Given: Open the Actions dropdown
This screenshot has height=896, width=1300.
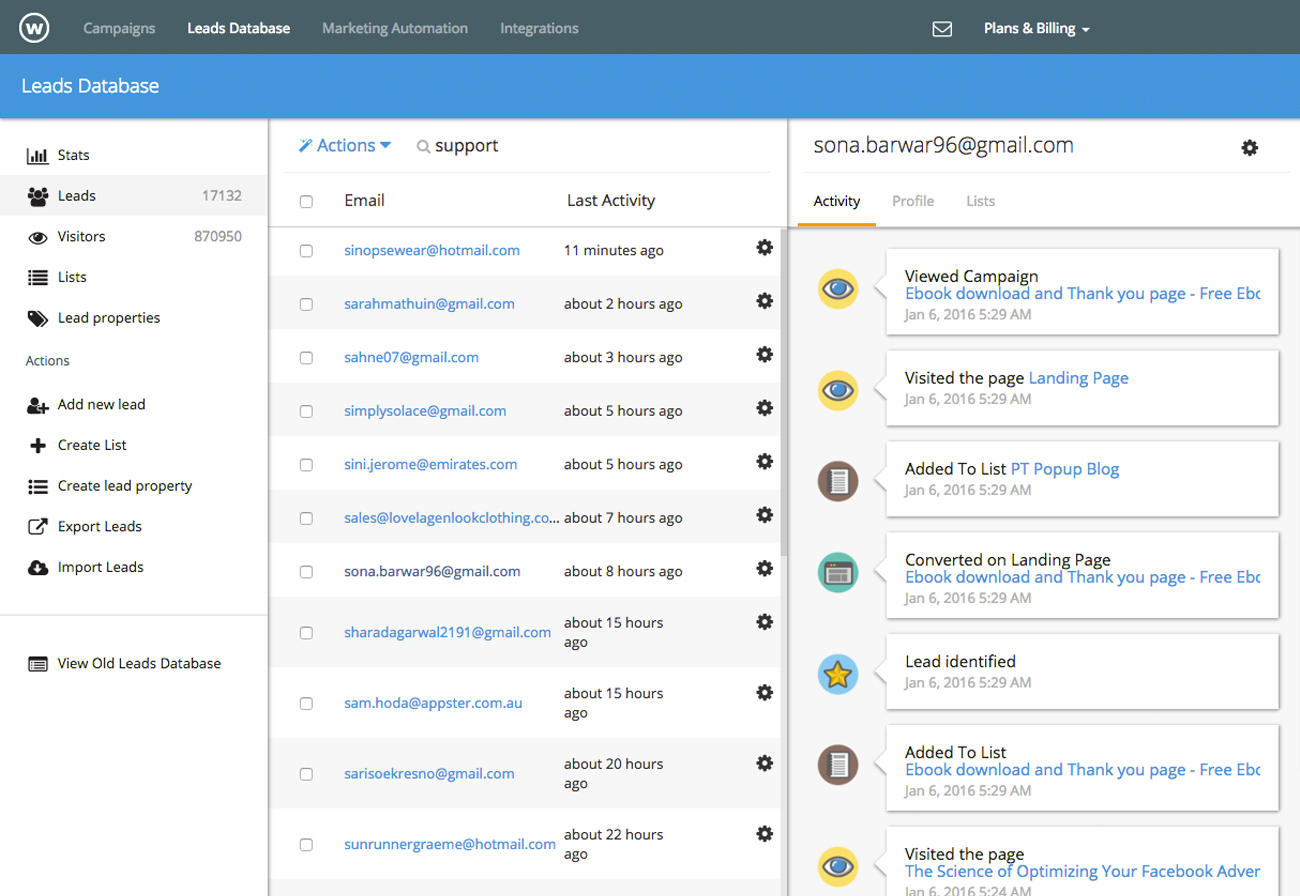Looking at the screenshot, I should (344, 145).
